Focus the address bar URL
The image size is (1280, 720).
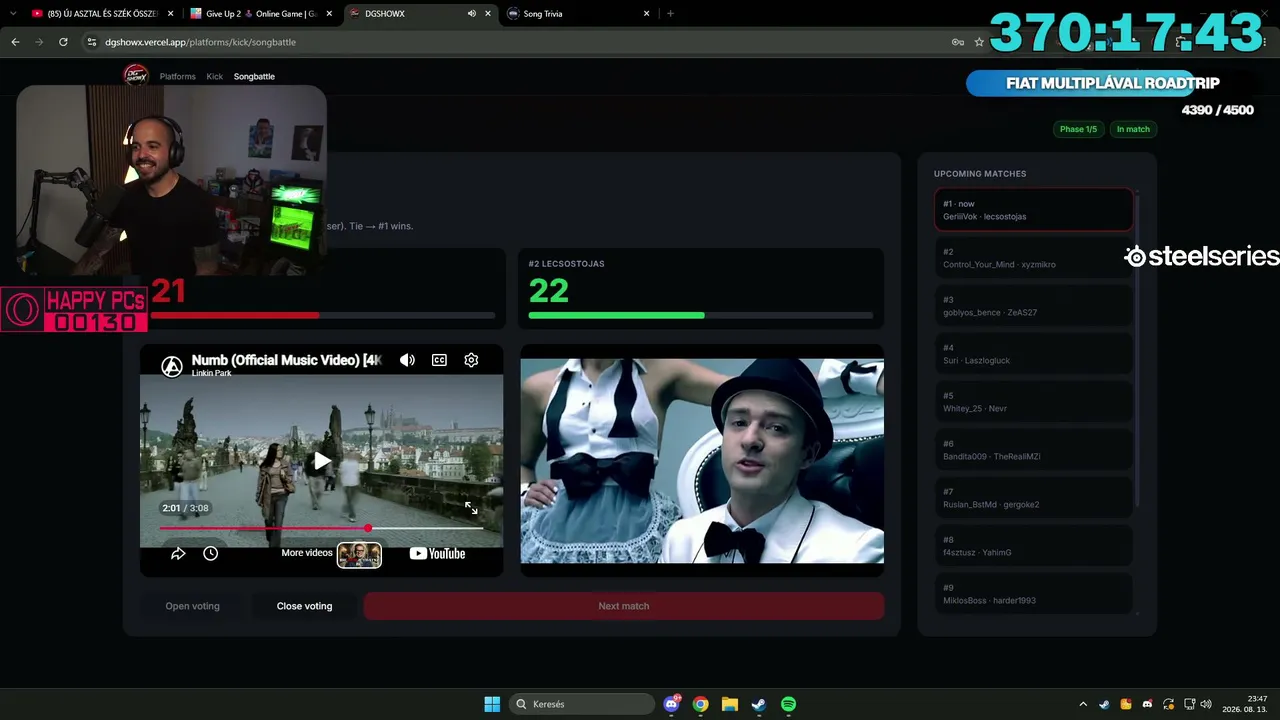[x=200, y=42]
